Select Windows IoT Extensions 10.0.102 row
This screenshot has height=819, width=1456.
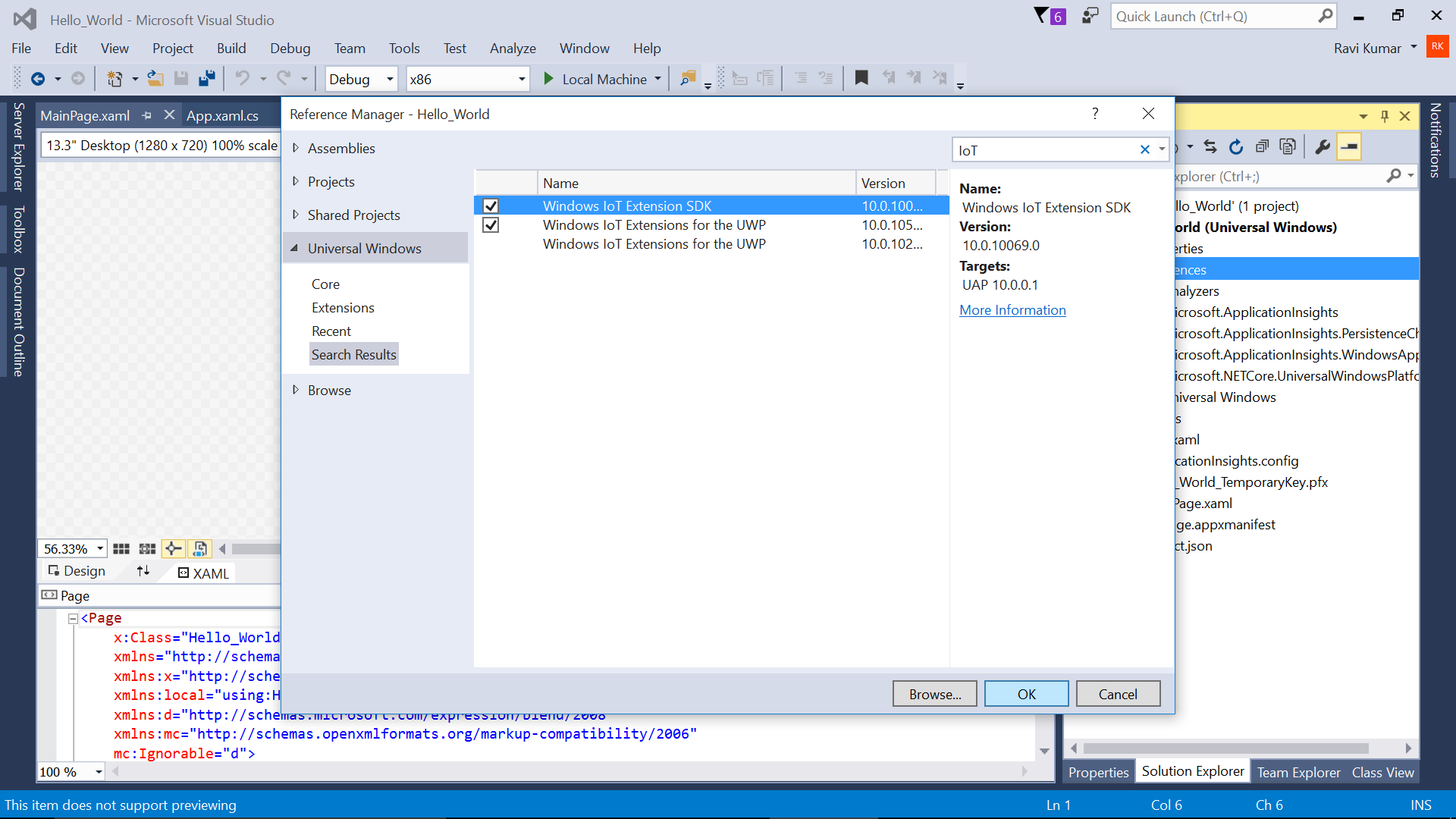click(x=711, y=243)
